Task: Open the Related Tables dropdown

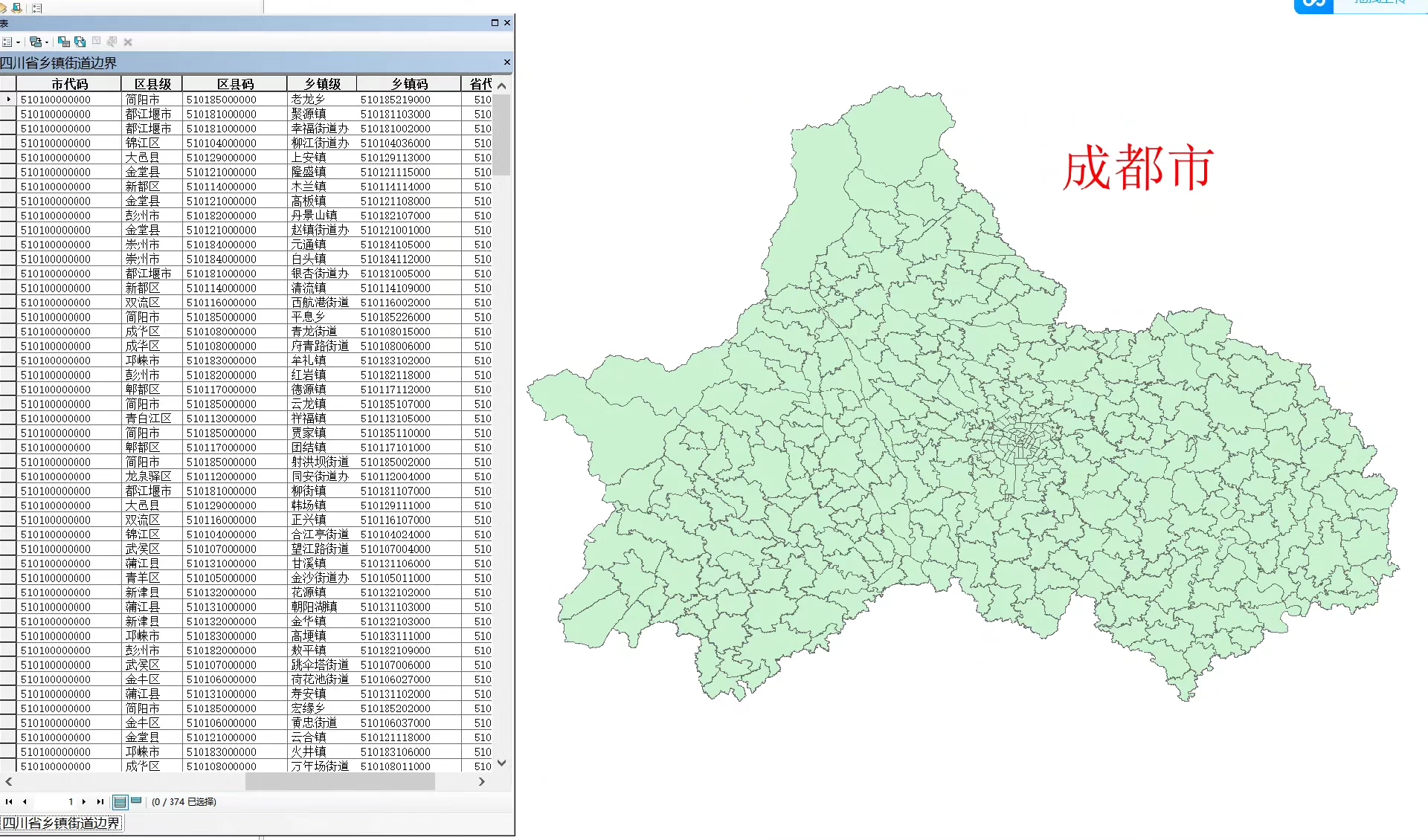Action: click(x=37, y=42)
